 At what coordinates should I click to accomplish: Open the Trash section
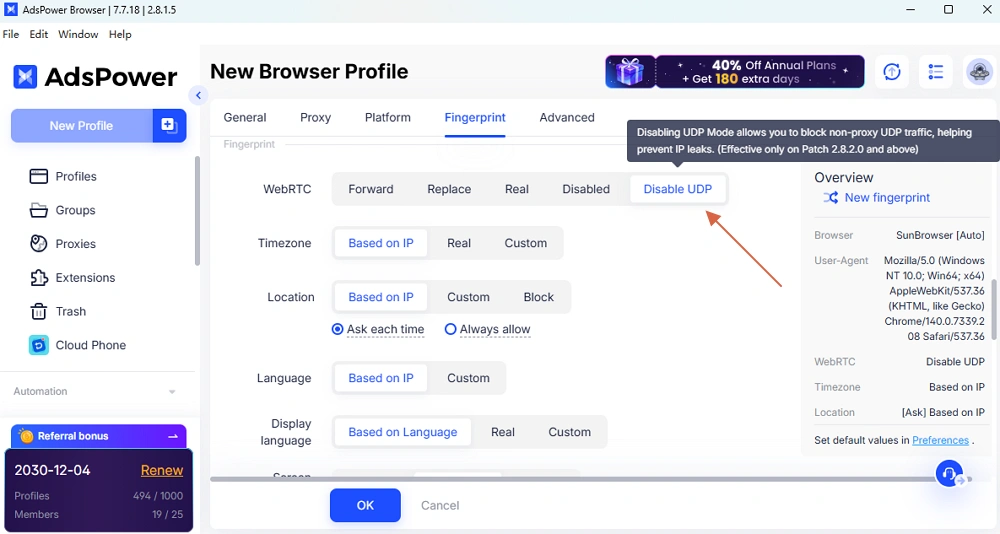click(x=70, y=311)
